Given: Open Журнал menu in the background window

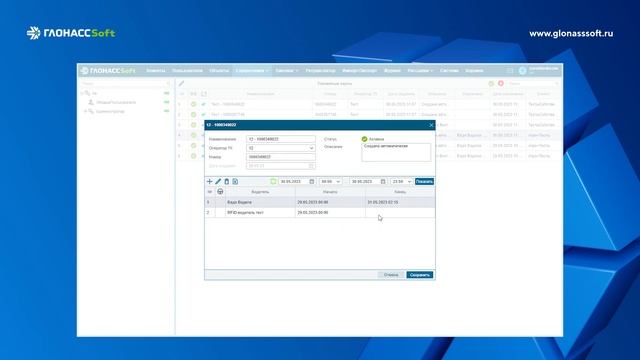Looking at the screenshot, I should (392, 71).
